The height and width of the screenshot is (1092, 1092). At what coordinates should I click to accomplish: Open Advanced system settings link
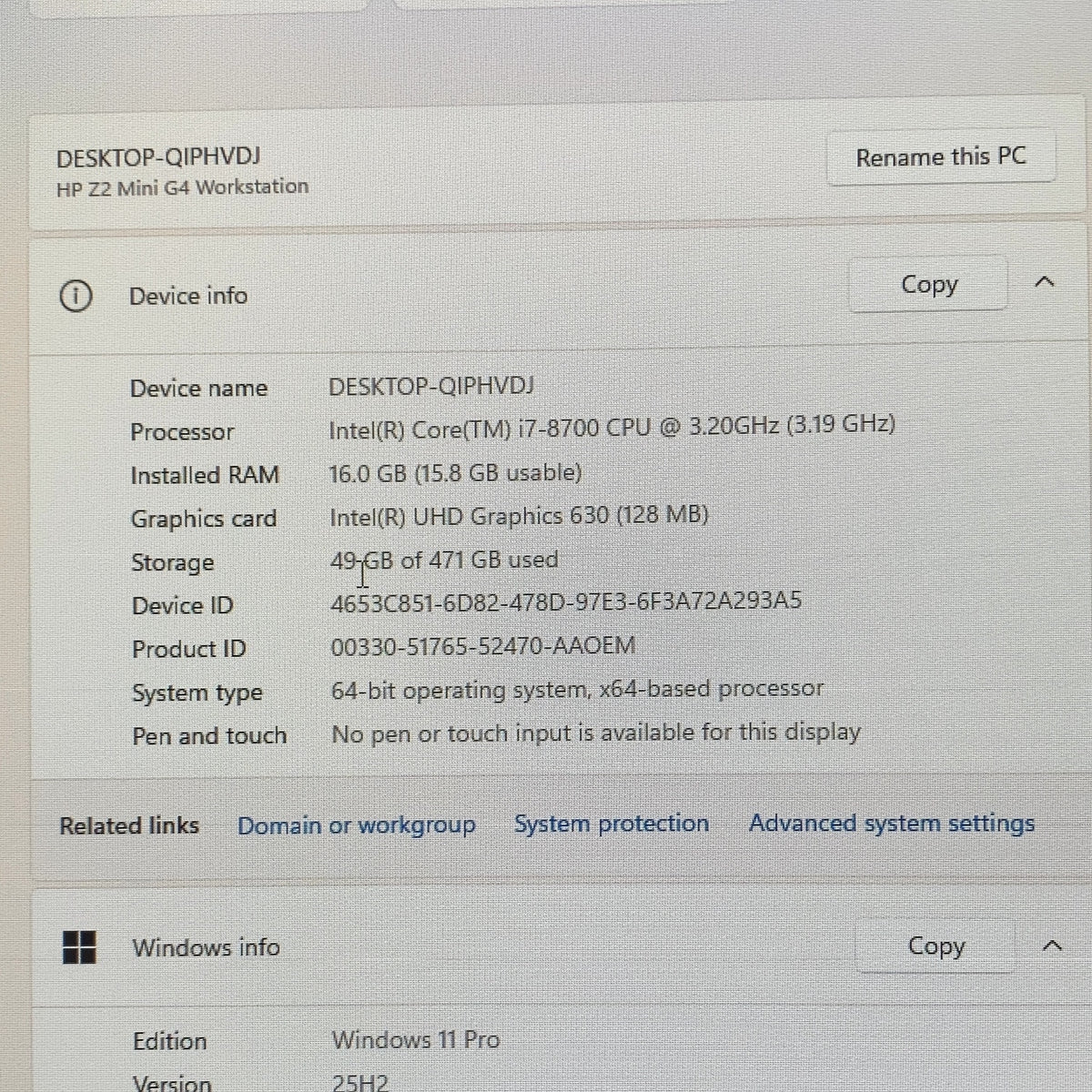[892, 824]
